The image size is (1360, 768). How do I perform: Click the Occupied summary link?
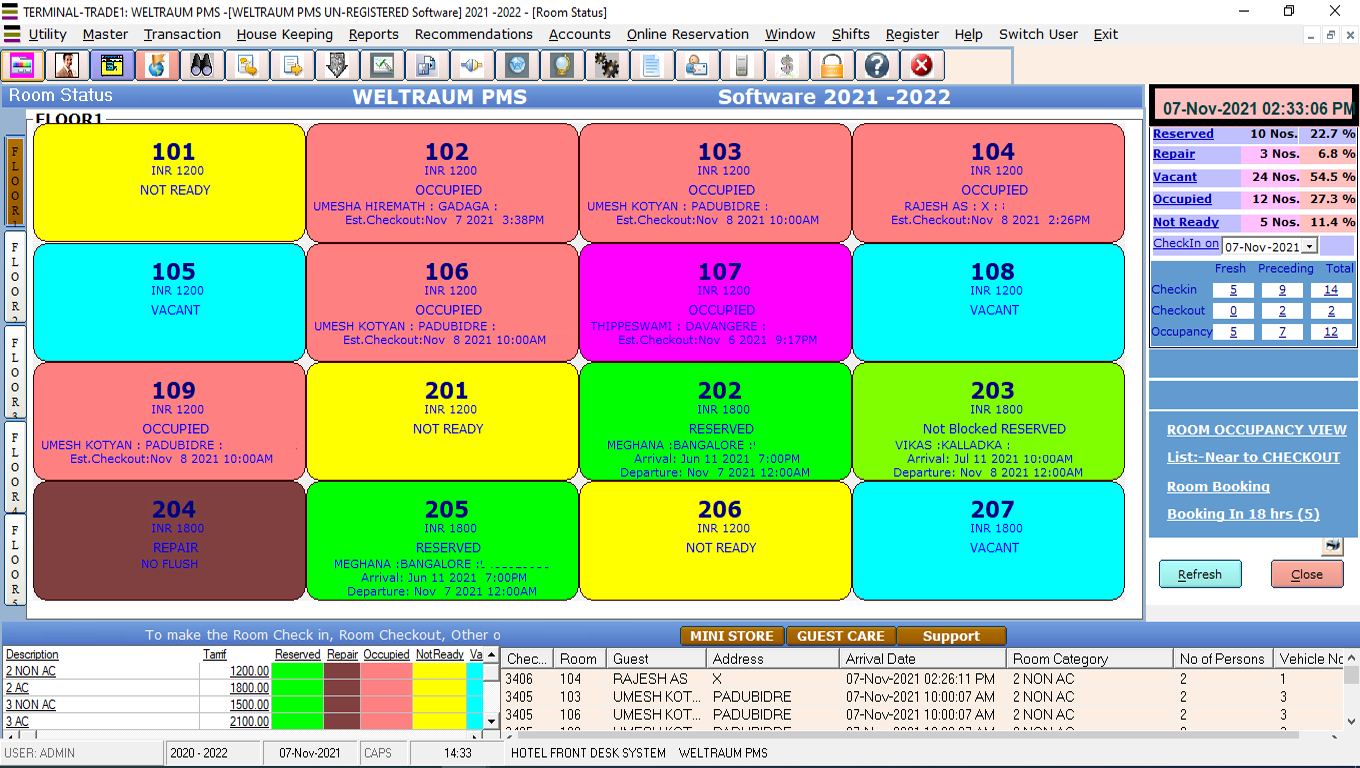click(1182, 199)
